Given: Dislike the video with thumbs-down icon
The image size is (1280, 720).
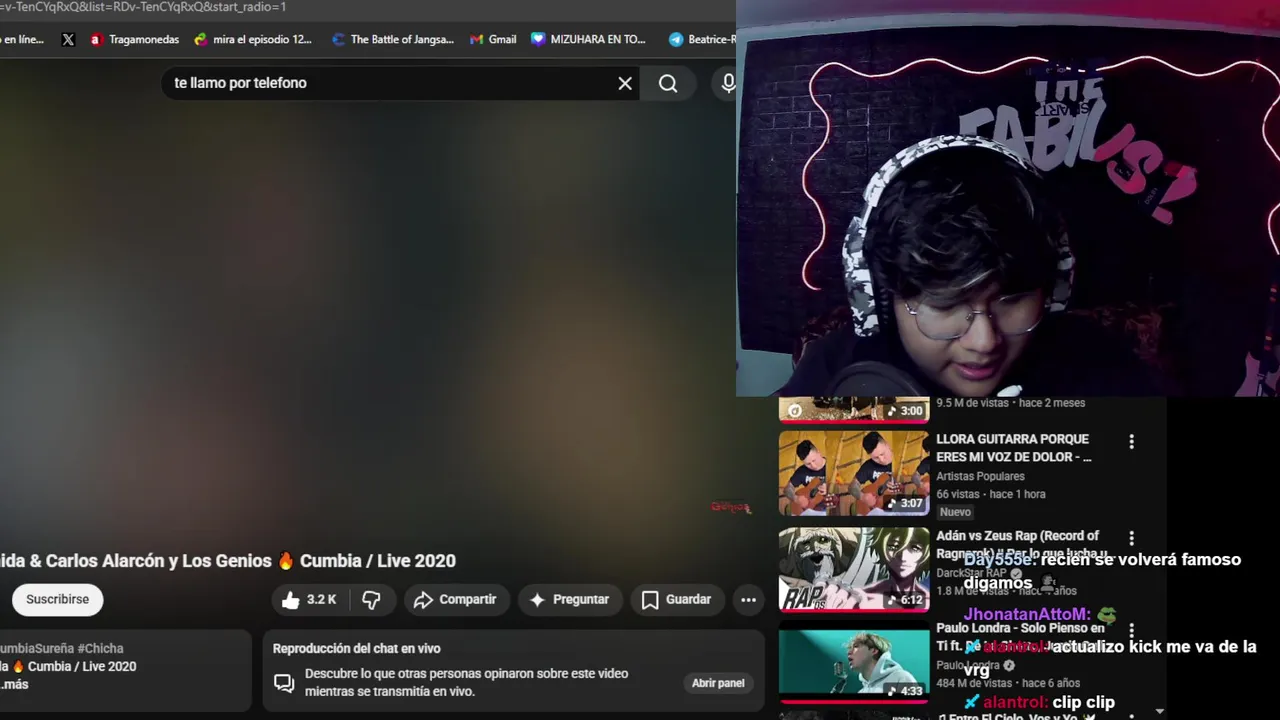Looking at the screenshot, I should point(371,599).
